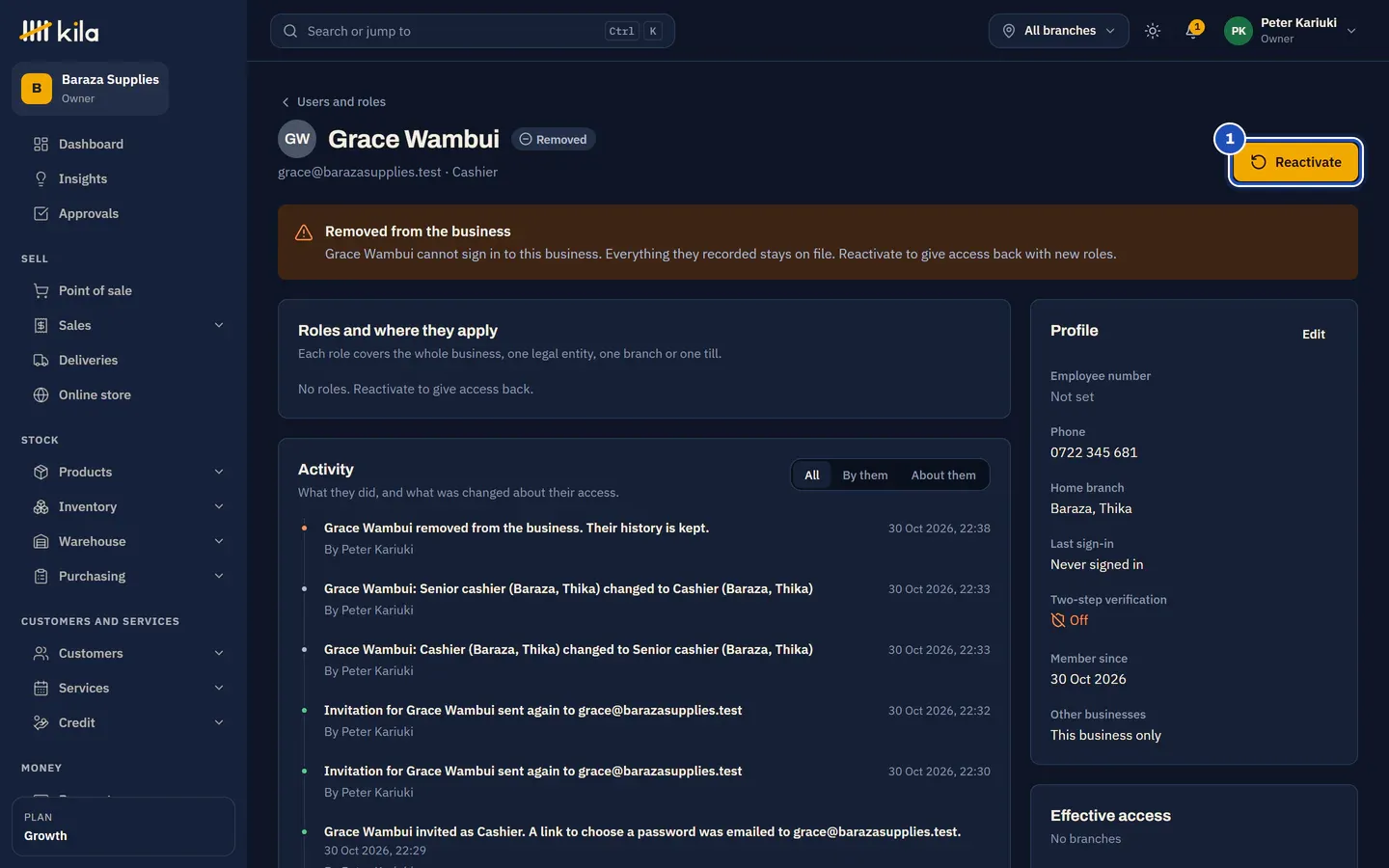1389x868 pixels.
Task: Expand the Credit submenu chevron
Action: tap(219, 723)
